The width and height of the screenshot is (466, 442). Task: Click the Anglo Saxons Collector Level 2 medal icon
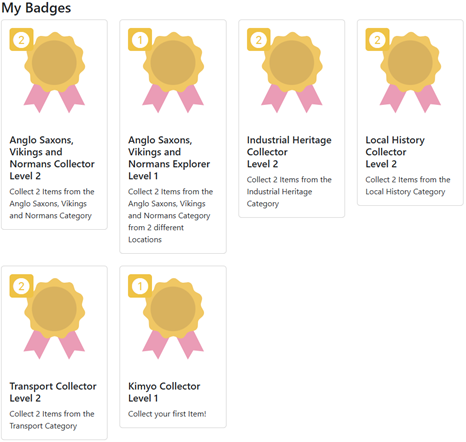[54, 72]
